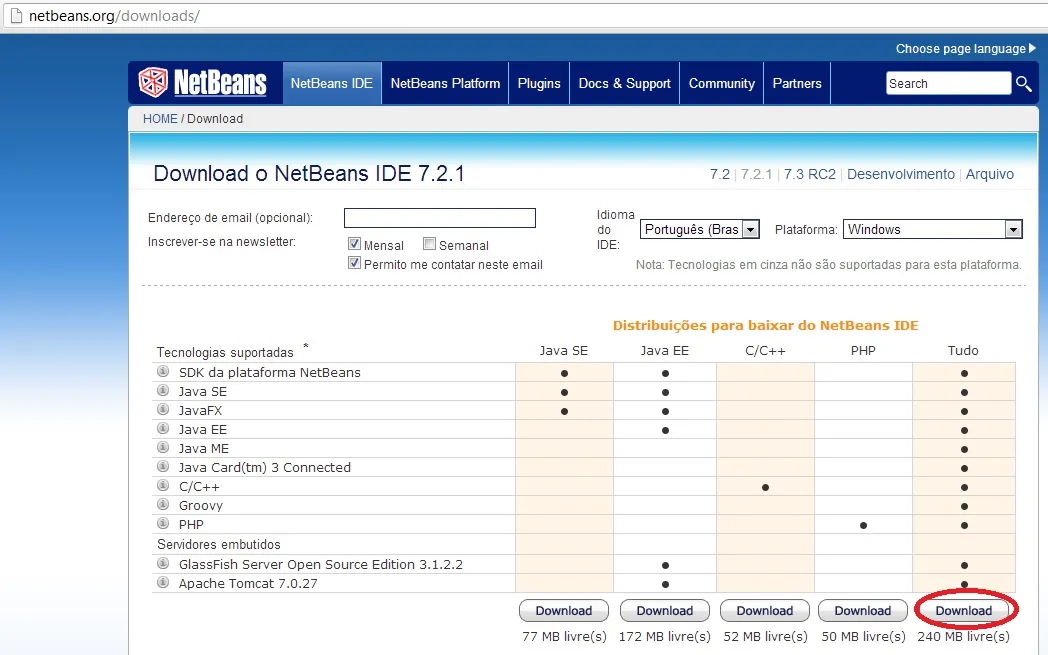Open info icon next to JavaFX
Viewport: 1048px width, 655px height.
163,410
